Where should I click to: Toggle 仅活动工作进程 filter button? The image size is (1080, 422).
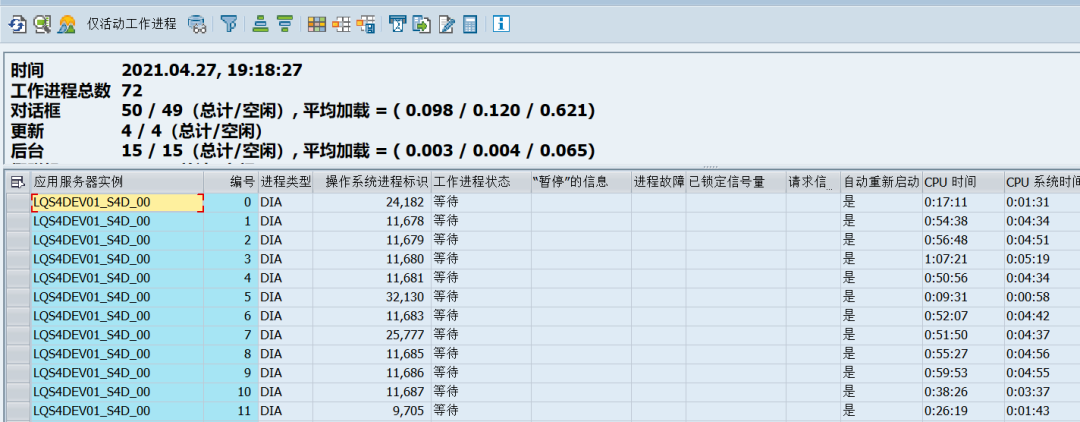pos(132,24)
